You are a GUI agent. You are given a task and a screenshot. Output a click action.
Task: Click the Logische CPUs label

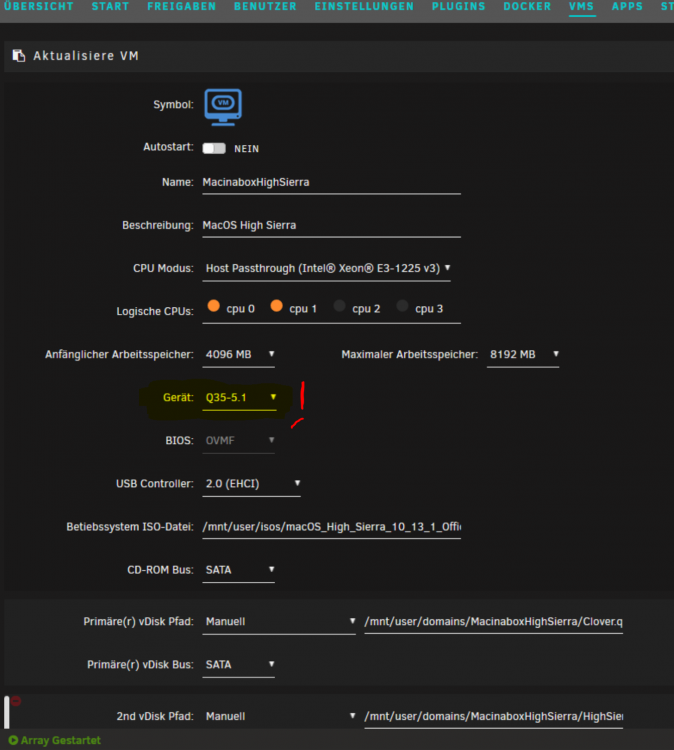click(155, 311)
